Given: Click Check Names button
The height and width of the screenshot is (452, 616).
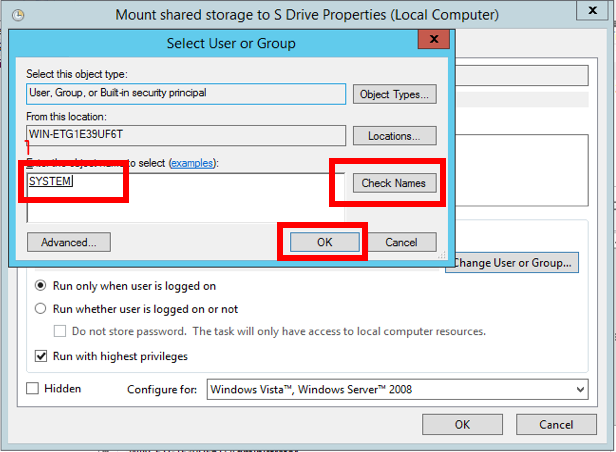Looking at the screenshot, I should [x=394, y=183].
